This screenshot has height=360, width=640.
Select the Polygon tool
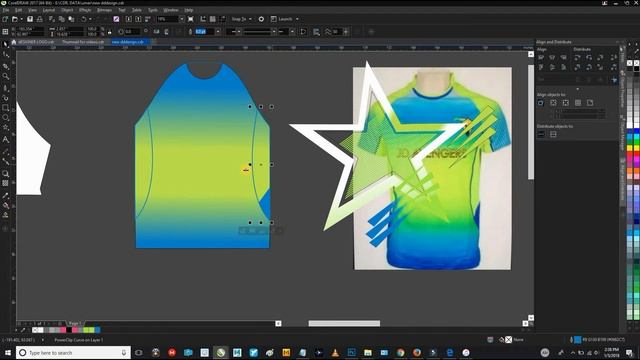(x=5, y=128)
